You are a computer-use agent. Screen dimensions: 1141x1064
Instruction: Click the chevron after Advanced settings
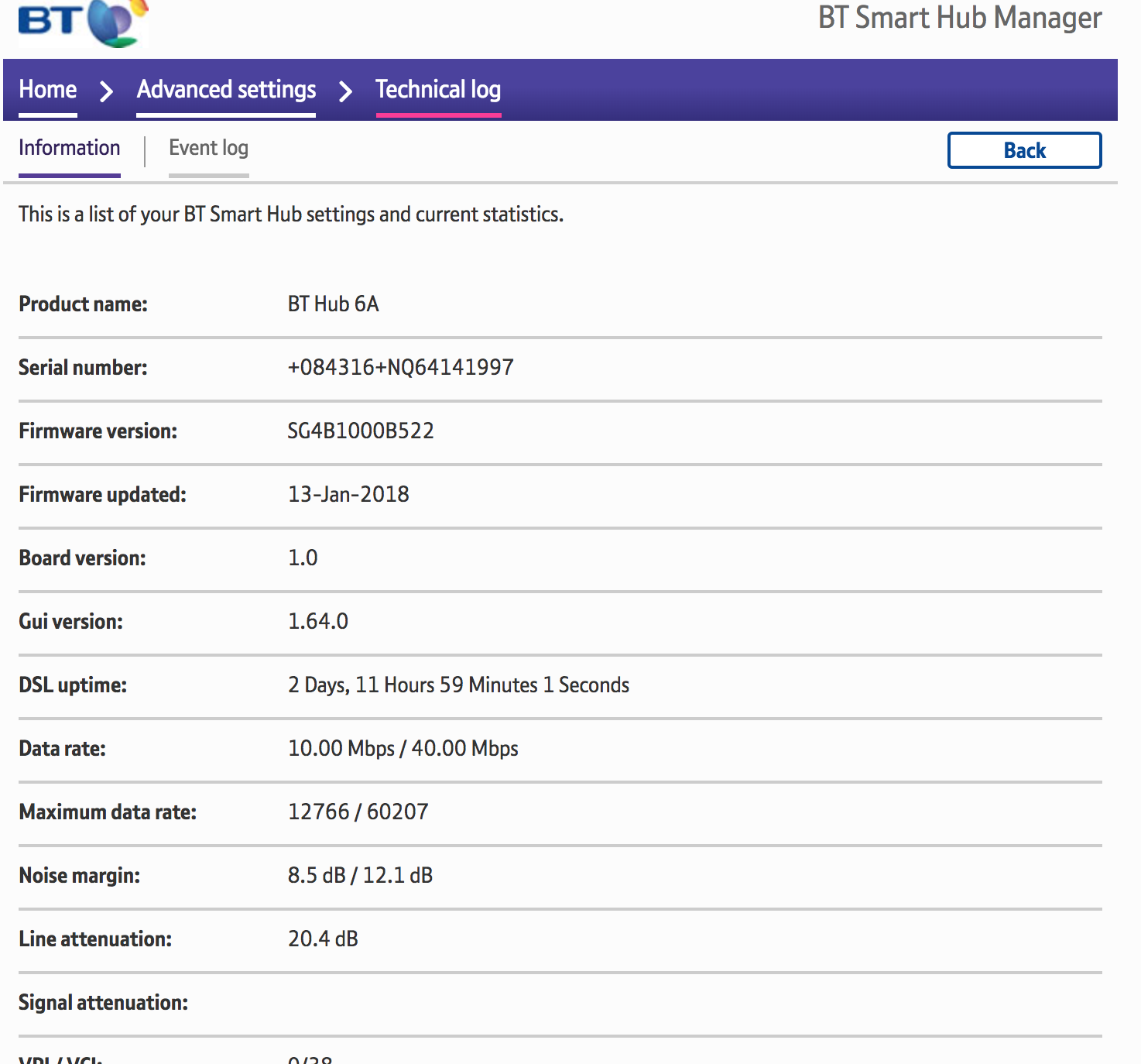point(346,91)
